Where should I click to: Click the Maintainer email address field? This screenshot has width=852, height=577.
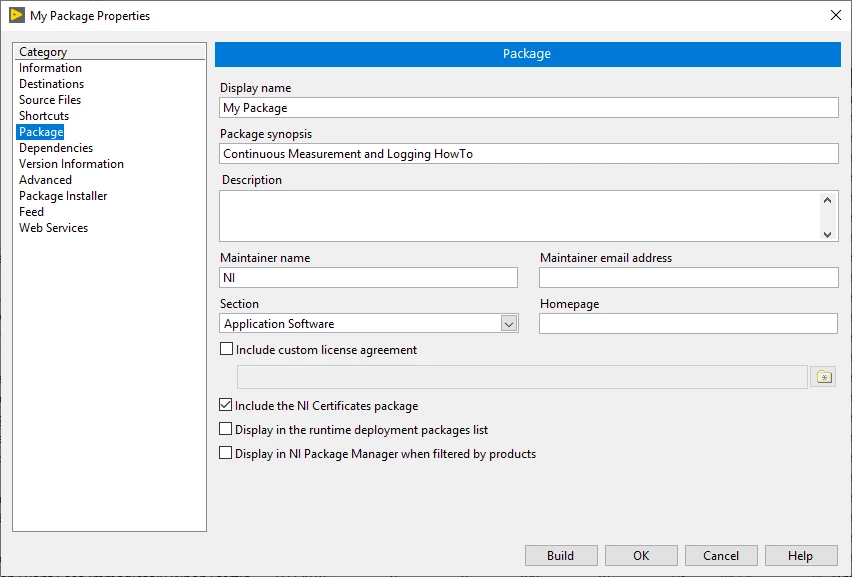(688, 278)
